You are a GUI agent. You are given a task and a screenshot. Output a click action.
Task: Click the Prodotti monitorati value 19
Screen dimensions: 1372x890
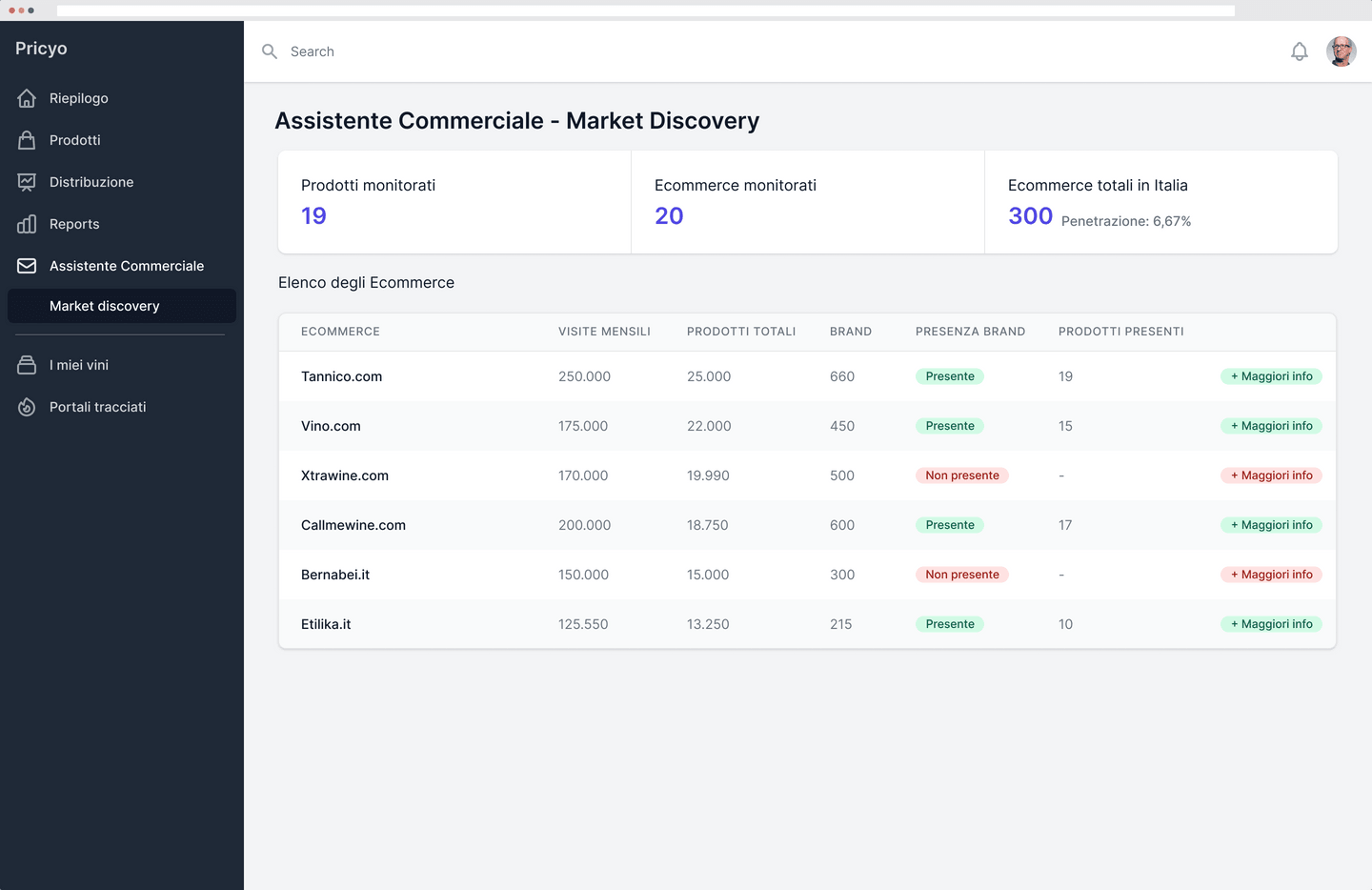pyautogui.click(x=313, y=216)
